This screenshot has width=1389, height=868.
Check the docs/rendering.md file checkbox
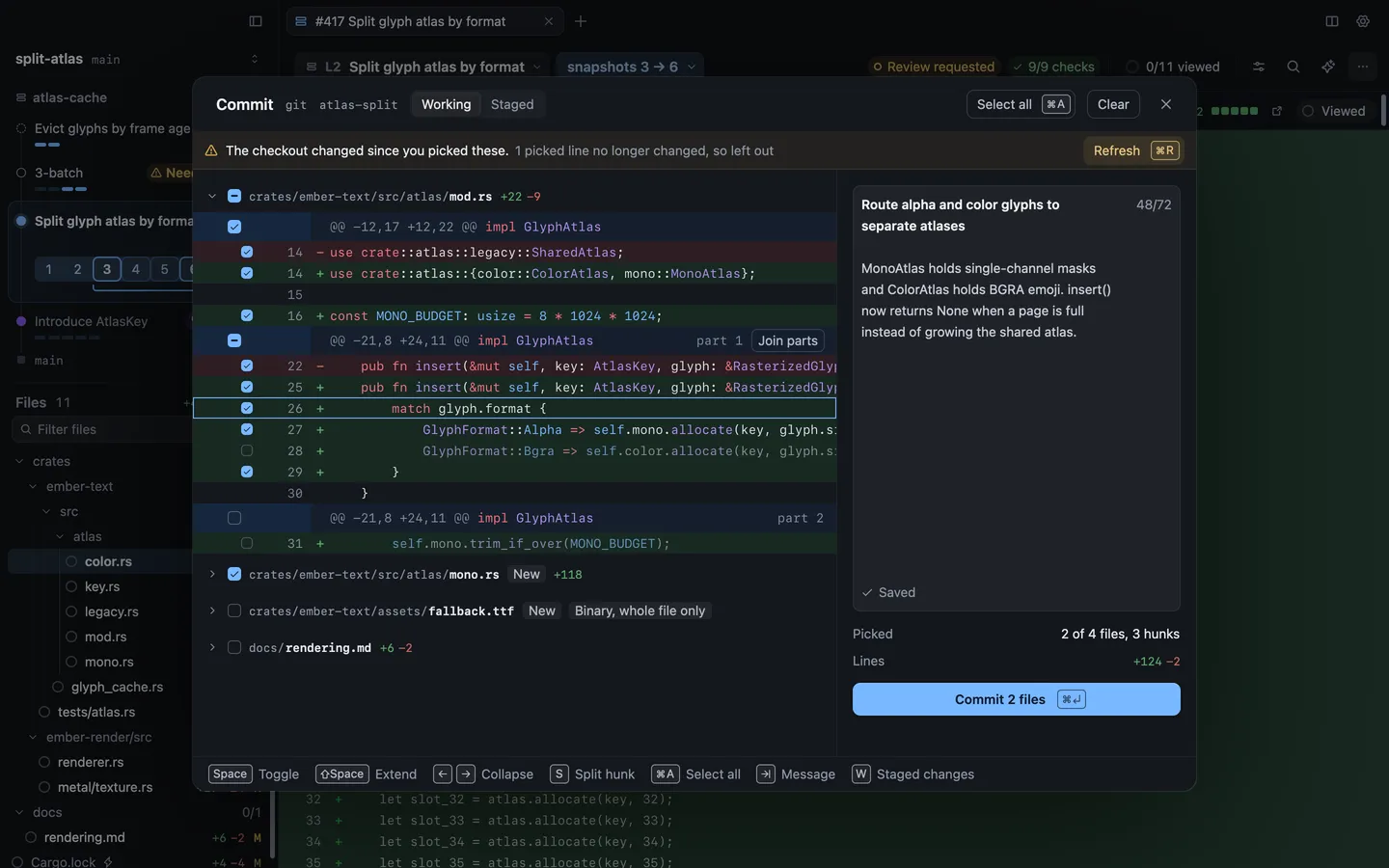click(234, 647)
